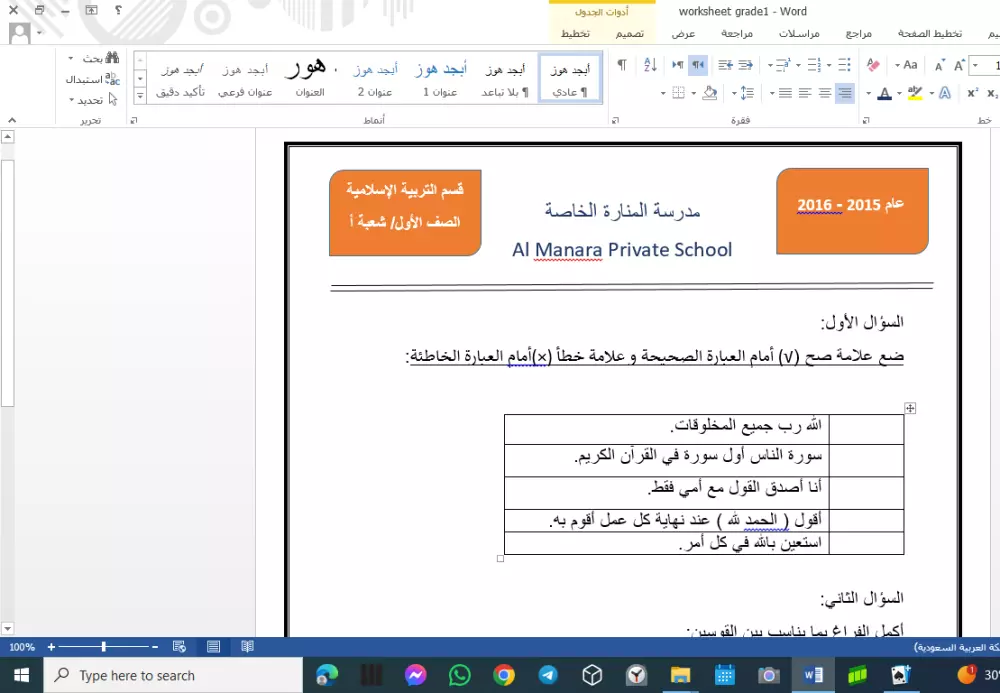
Task: Select the text highlight color tool
Action: (914, 92)
